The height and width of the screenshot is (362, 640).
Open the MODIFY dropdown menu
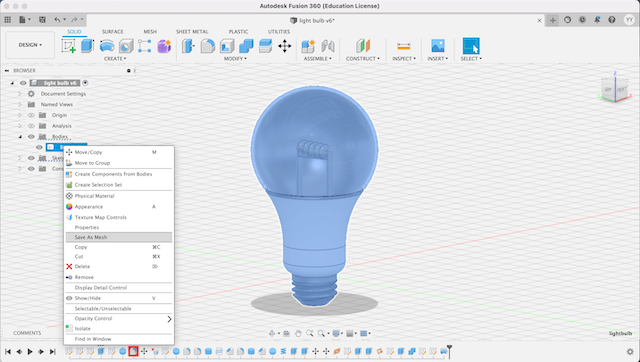236,58
